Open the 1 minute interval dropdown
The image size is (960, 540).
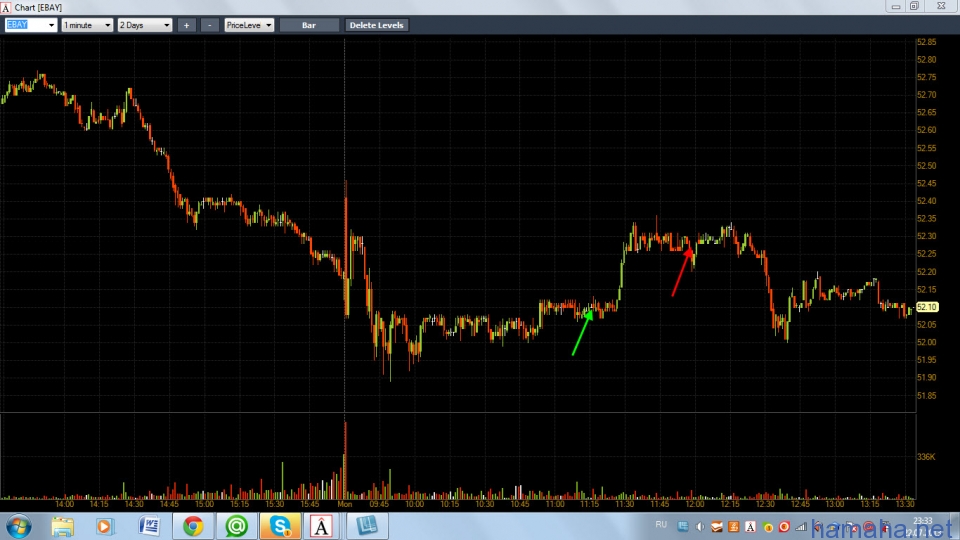87,25
